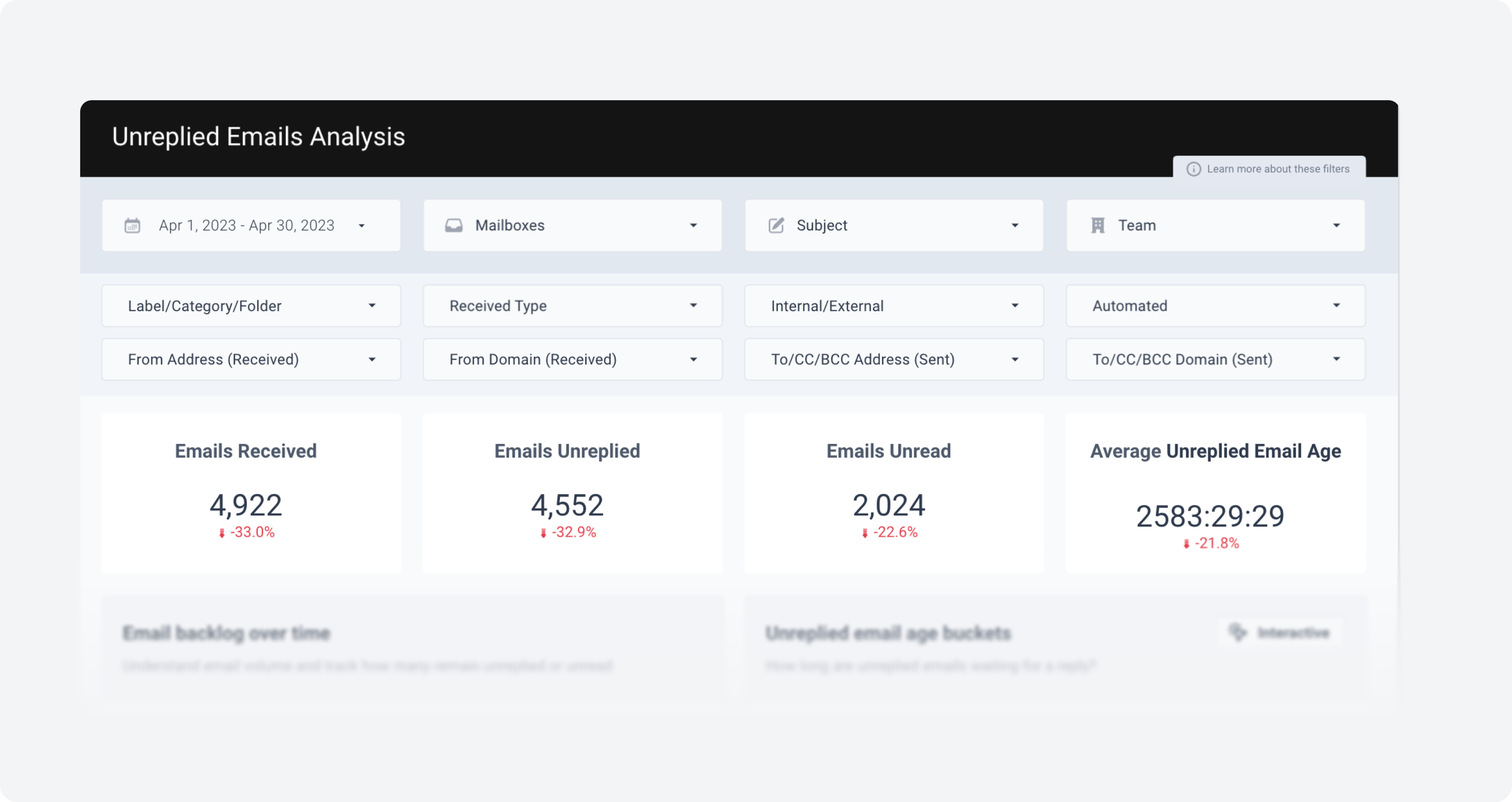Click the Subject edit pencil icon

pyautogui.click(x=776, y=225)
